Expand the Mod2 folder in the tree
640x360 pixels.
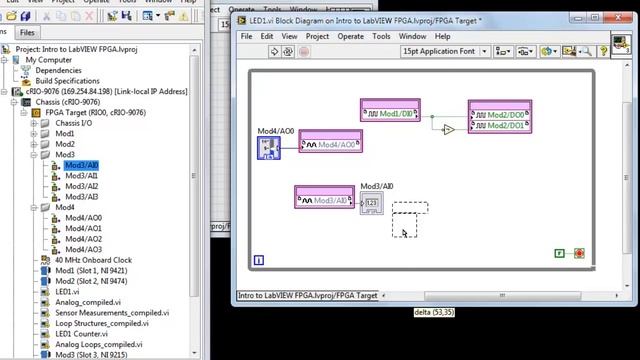click(x=34, y=144)
